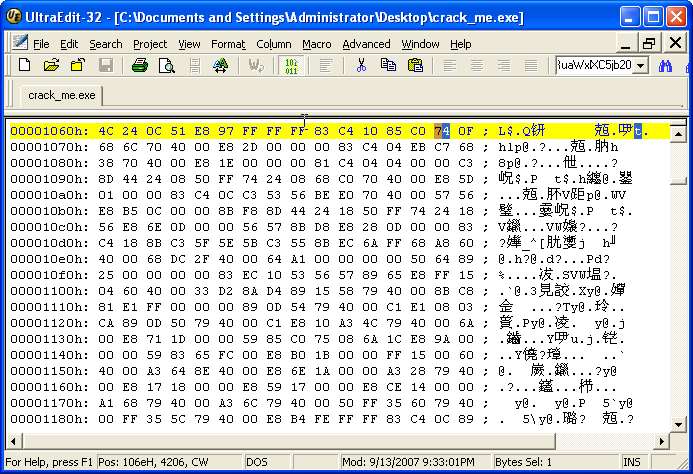Click the horizontal scrollbar thumb

(288, 441)
